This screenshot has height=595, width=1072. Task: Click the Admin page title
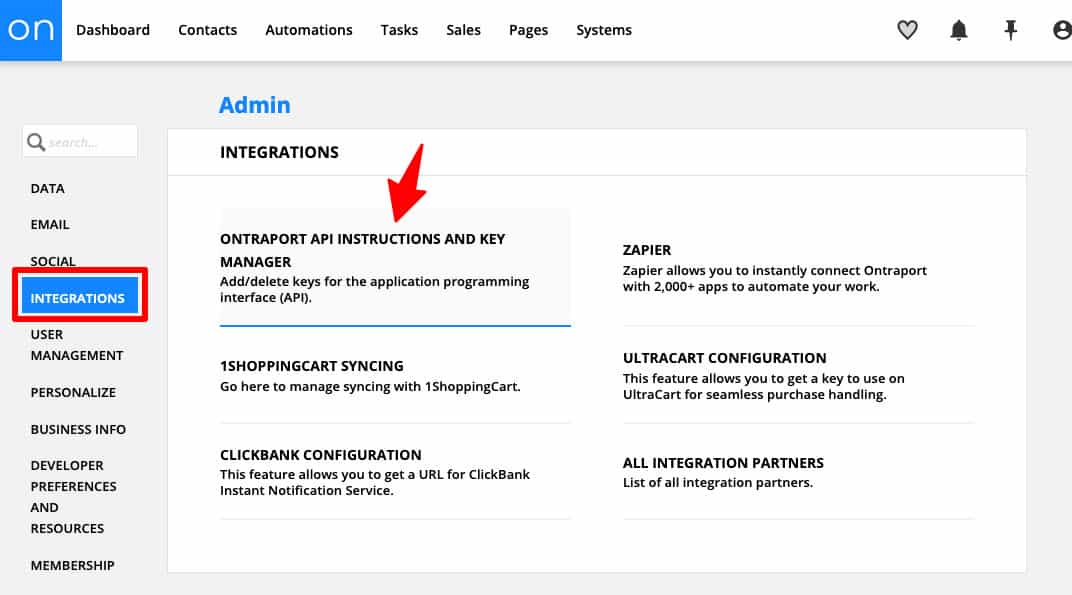point(254,105)
